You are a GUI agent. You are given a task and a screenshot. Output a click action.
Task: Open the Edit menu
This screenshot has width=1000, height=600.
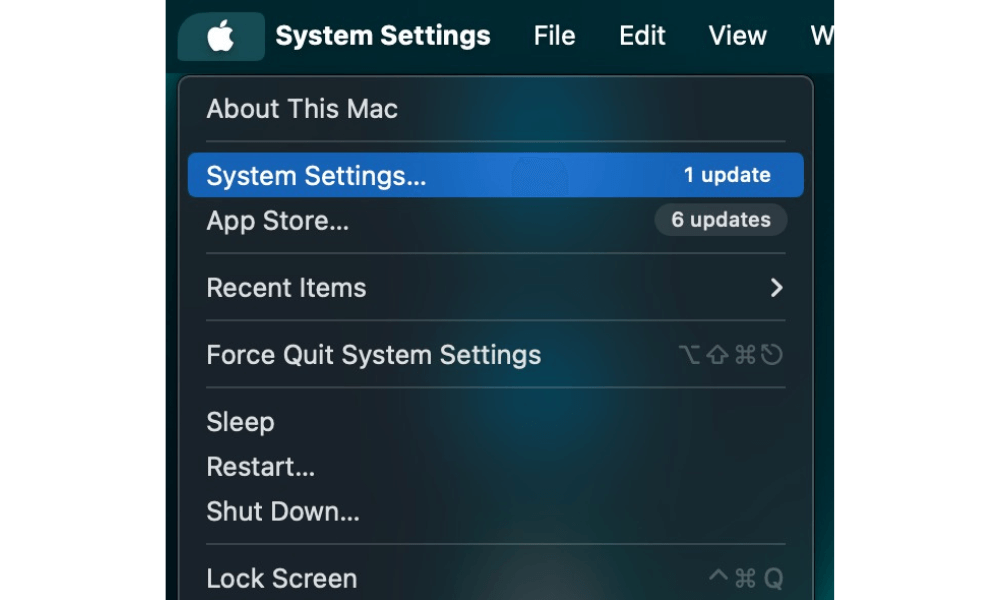(642, 36)
